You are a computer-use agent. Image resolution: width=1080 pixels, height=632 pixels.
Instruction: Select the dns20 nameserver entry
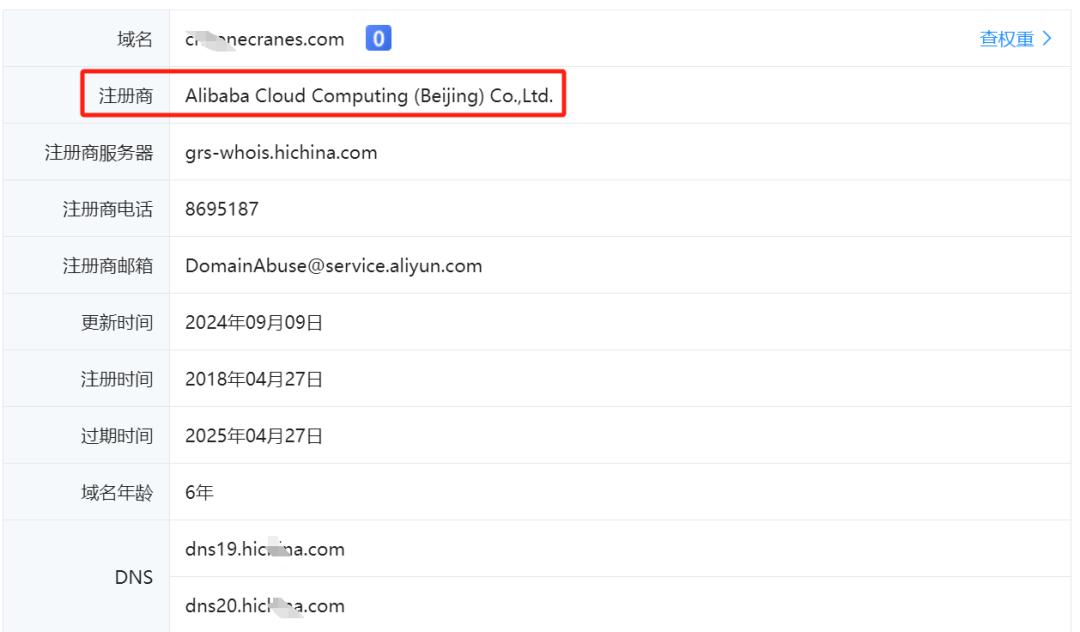264,606
